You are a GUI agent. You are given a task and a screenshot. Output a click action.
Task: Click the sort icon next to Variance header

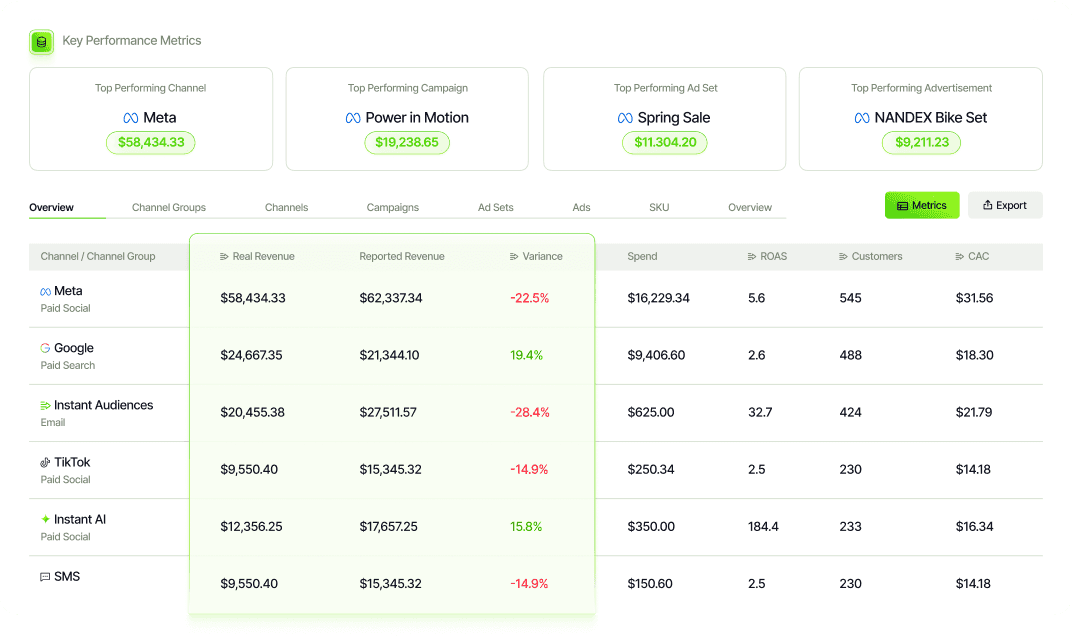[x=513, y=256]
